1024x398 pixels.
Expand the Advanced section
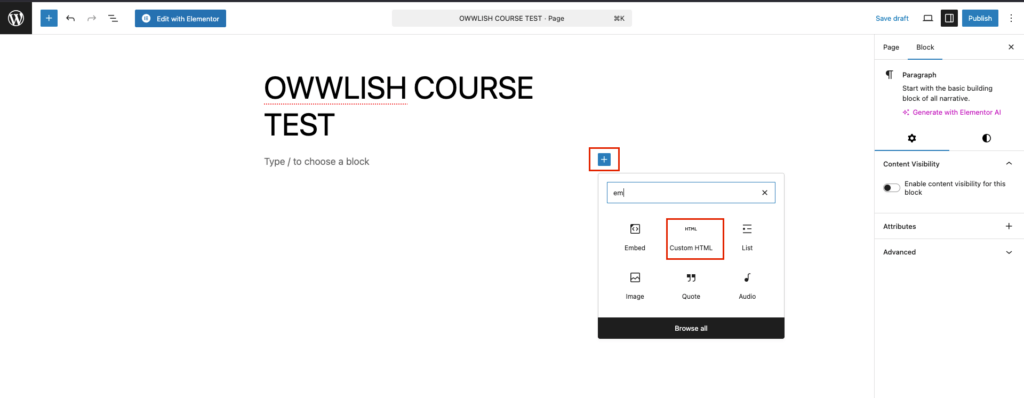948,252
